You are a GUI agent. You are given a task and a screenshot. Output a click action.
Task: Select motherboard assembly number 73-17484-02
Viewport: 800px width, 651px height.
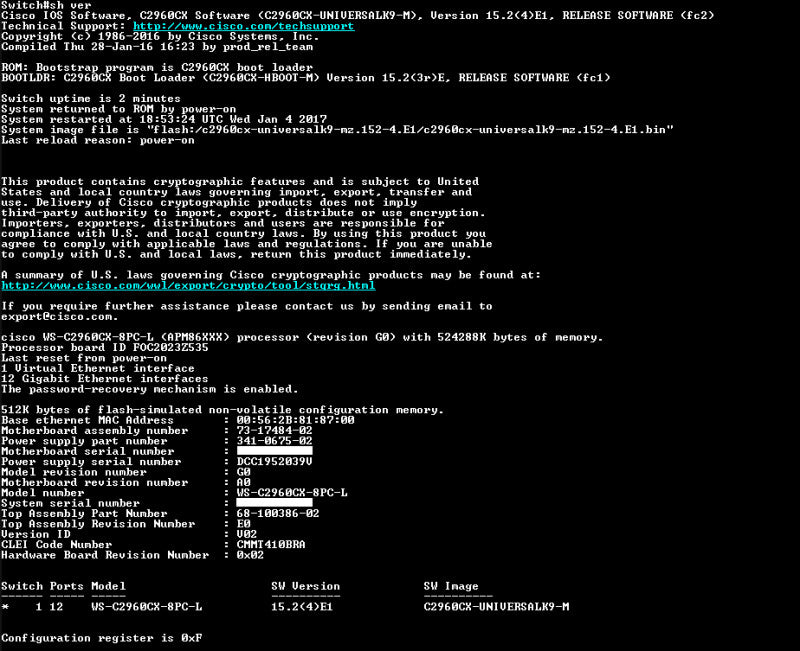coord(274,431)
